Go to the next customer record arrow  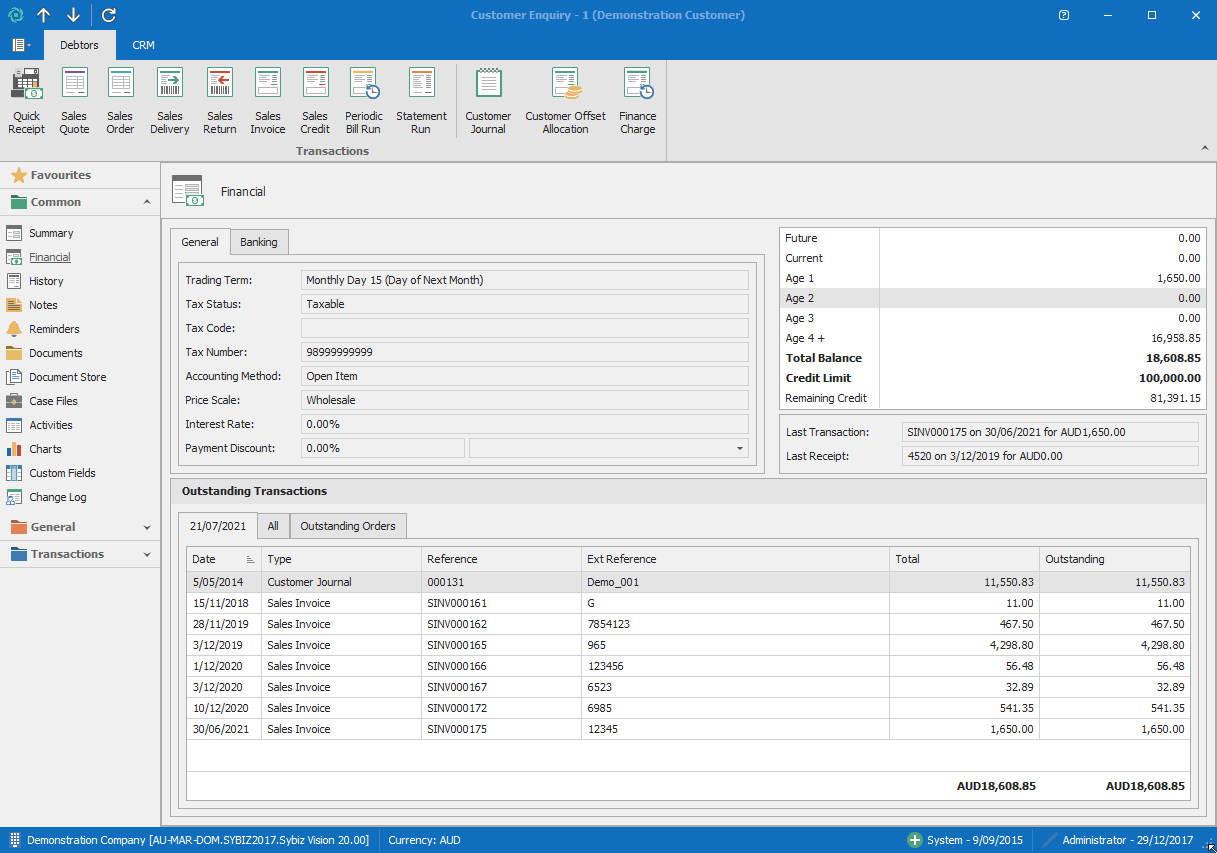[x=73, y=15]
